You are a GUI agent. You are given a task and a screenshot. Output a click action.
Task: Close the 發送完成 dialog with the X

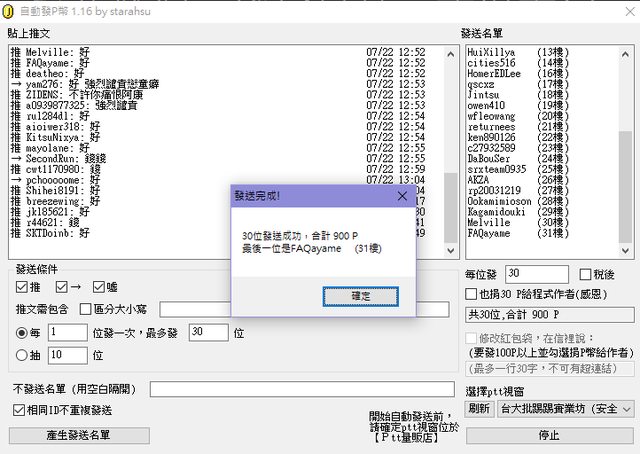tap(402, 196)
